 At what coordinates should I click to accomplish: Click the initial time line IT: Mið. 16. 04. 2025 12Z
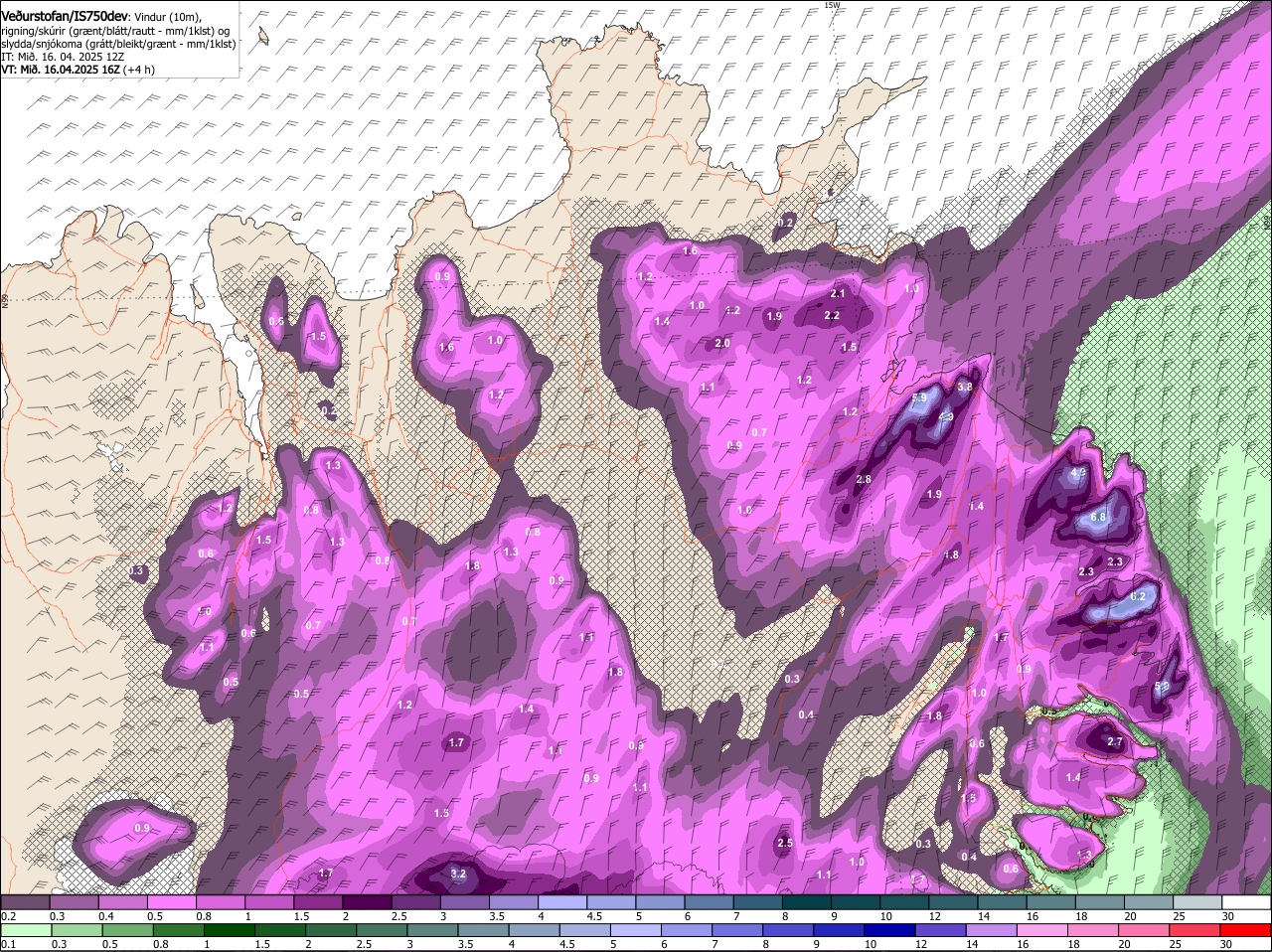(62, 57)
